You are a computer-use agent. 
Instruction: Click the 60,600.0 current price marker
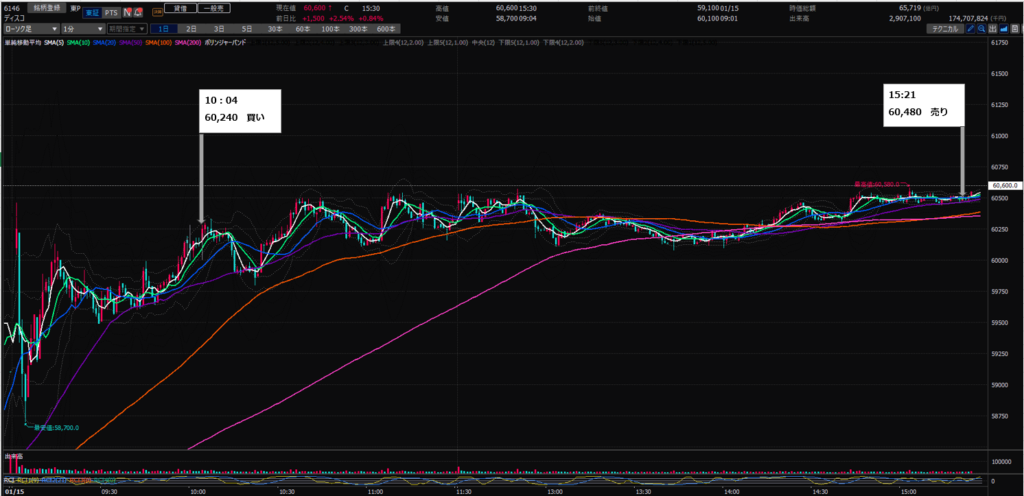point(1003,186)
